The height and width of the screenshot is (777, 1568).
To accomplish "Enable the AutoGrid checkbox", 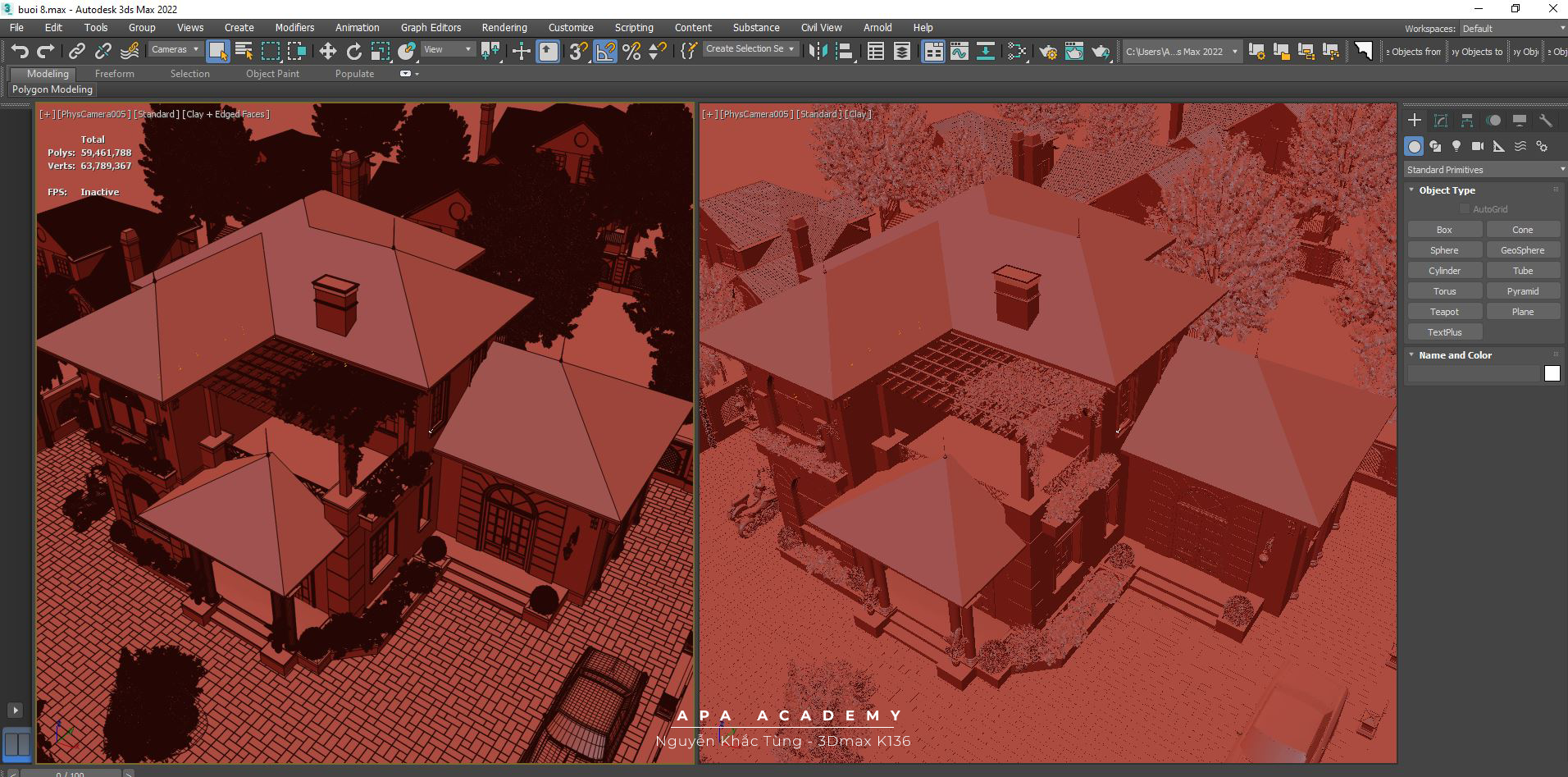I will tap(1465, 209).
